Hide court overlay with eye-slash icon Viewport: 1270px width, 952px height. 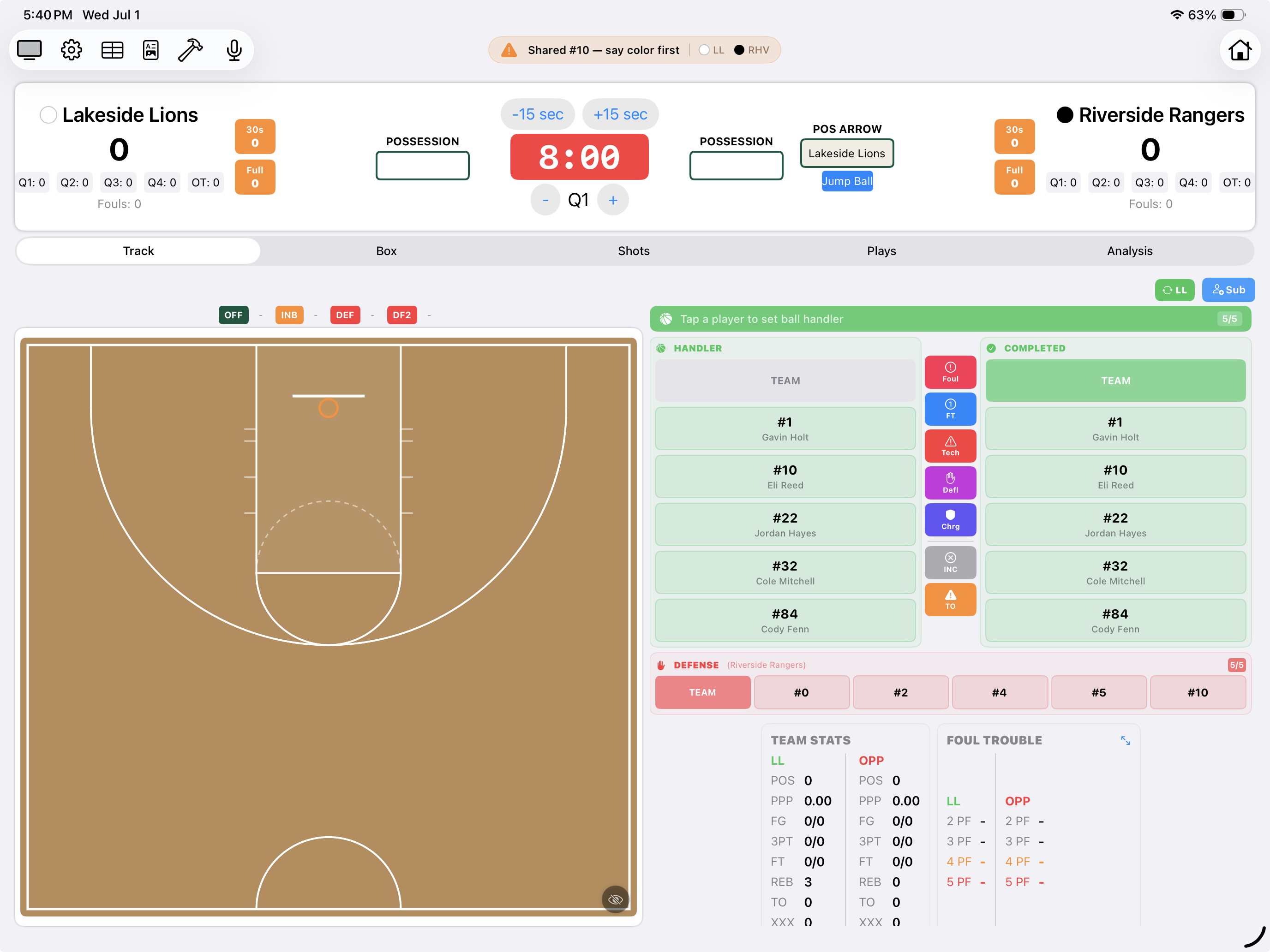point(615,899)
